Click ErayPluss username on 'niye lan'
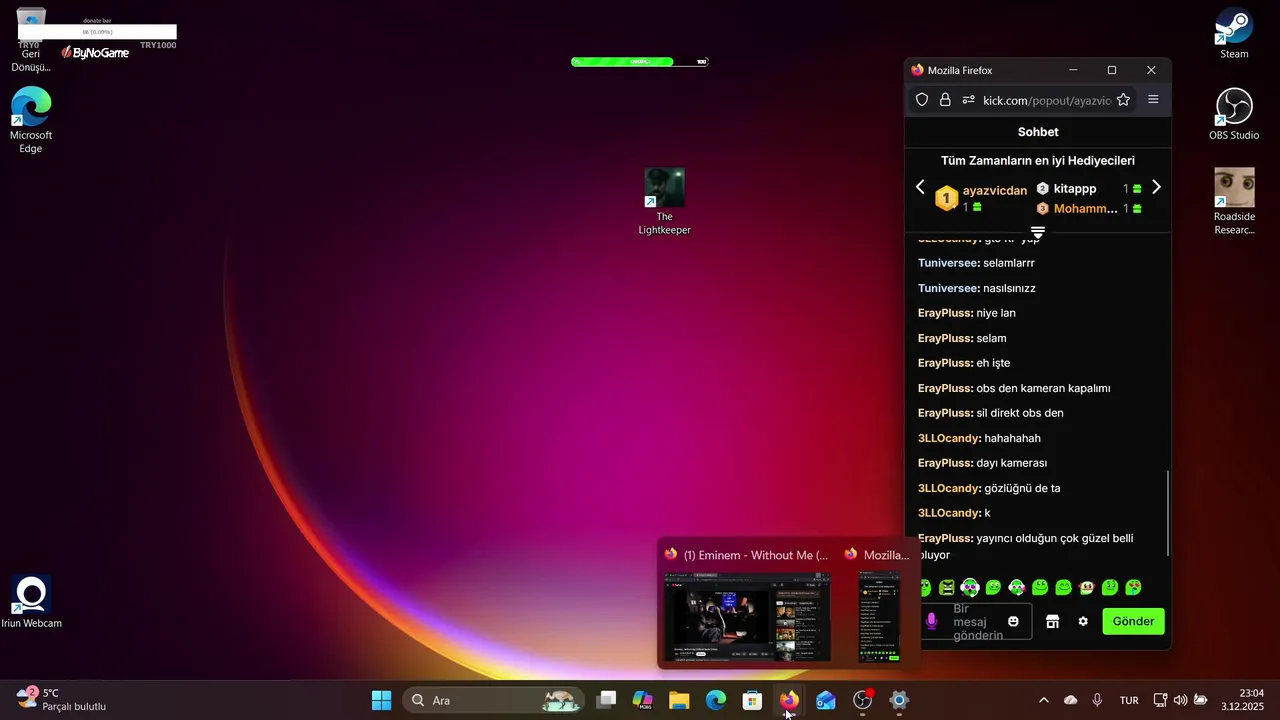This screenshot has width=1280, height=720. pyautogui.click(x=945, y=313)
